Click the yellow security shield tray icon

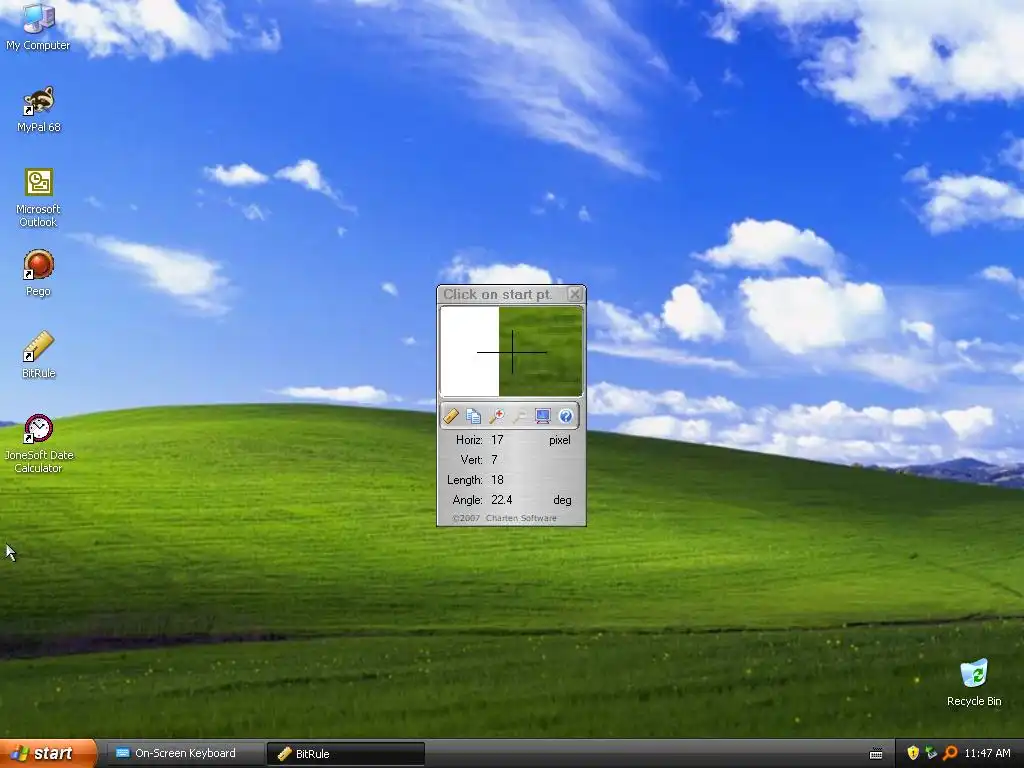(x=913, y=754)
